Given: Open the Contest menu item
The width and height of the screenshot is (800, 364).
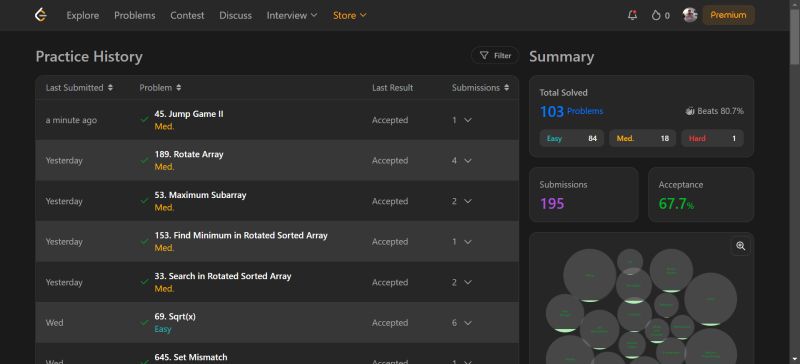Looking at the screenshot, I should 187,15.
